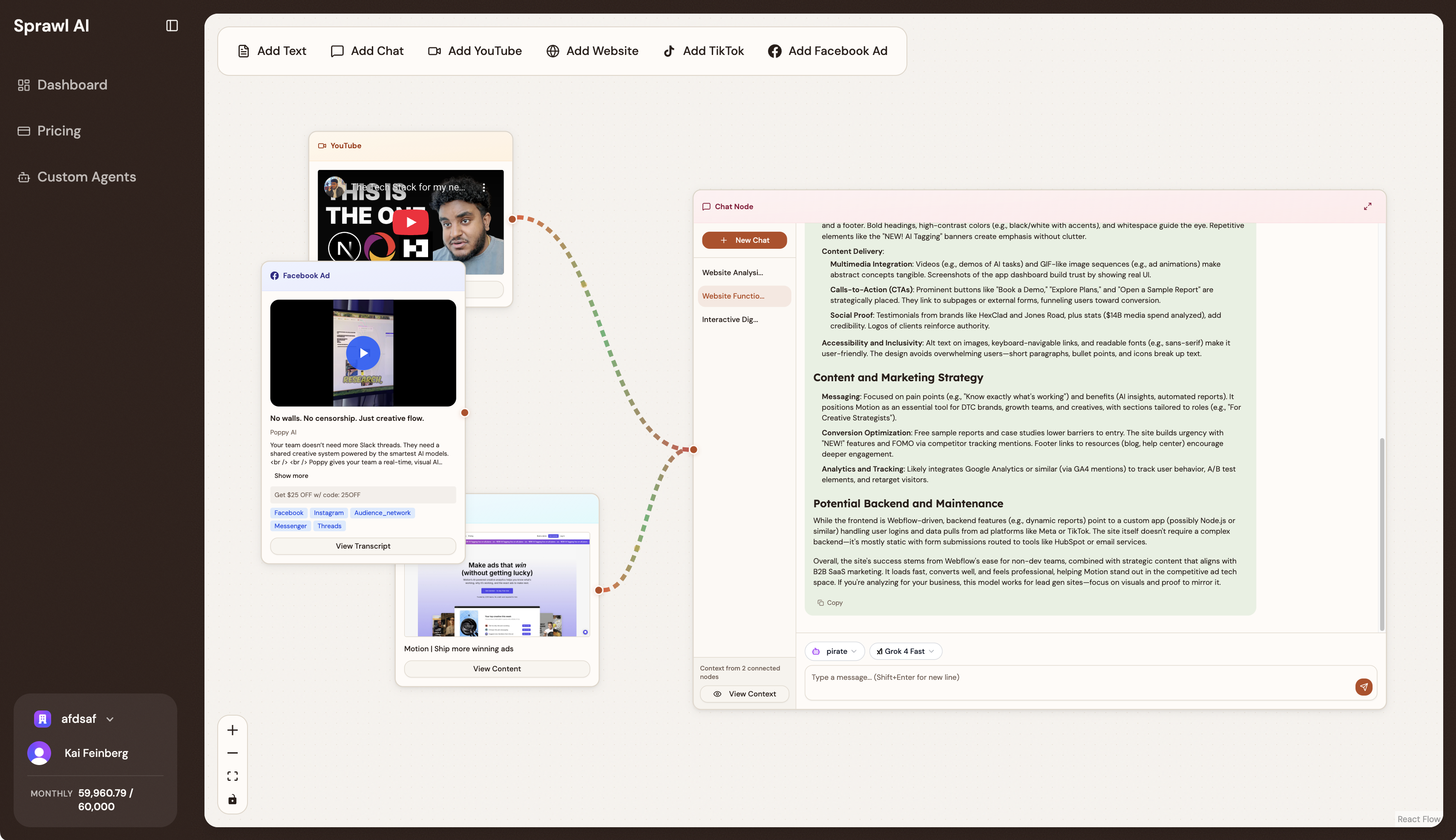Go to the Pricing page
1456x840 pixels.
coord(59,131)
